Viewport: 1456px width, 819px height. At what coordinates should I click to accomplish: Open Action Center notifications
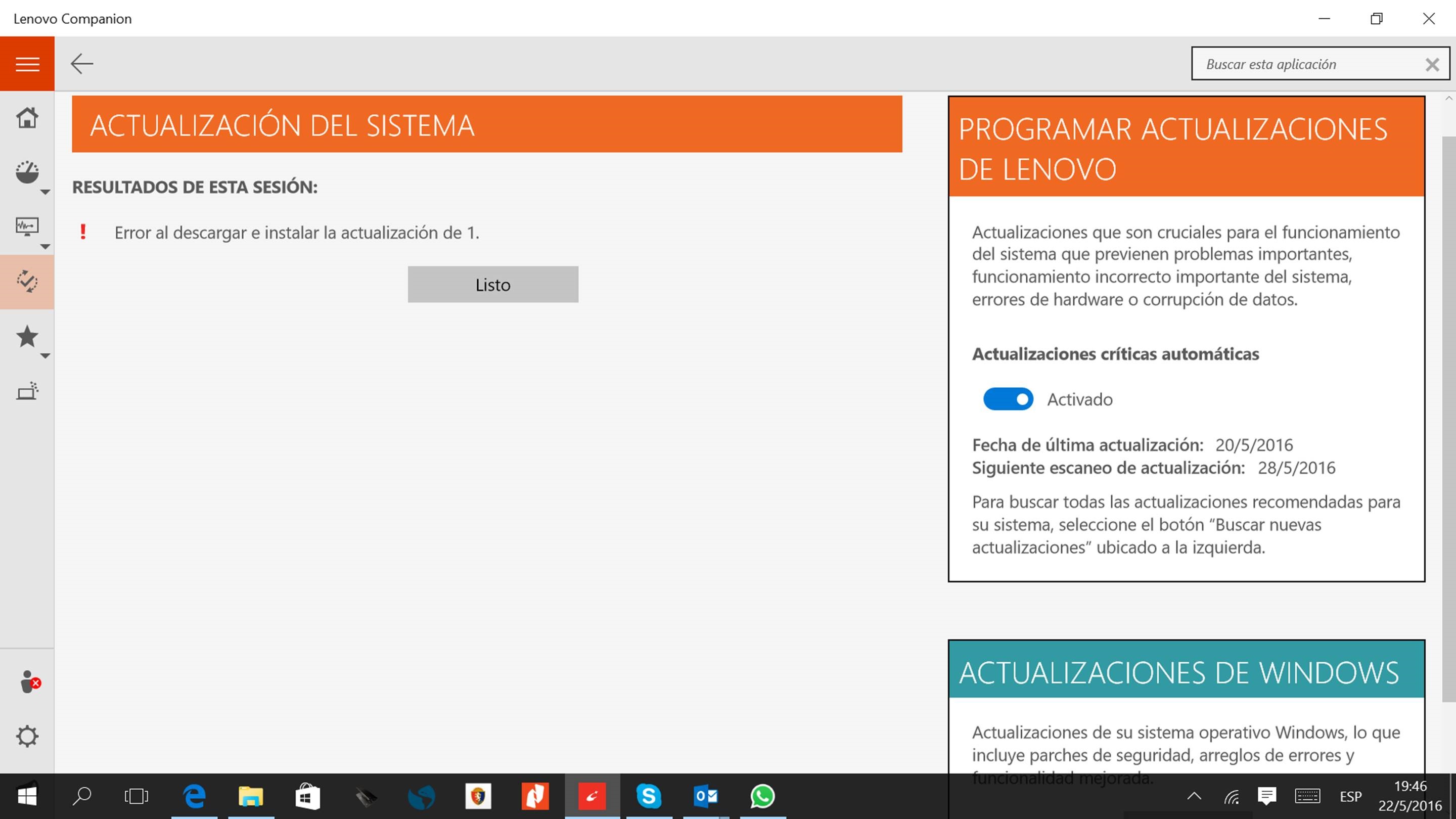(1267, 796)
